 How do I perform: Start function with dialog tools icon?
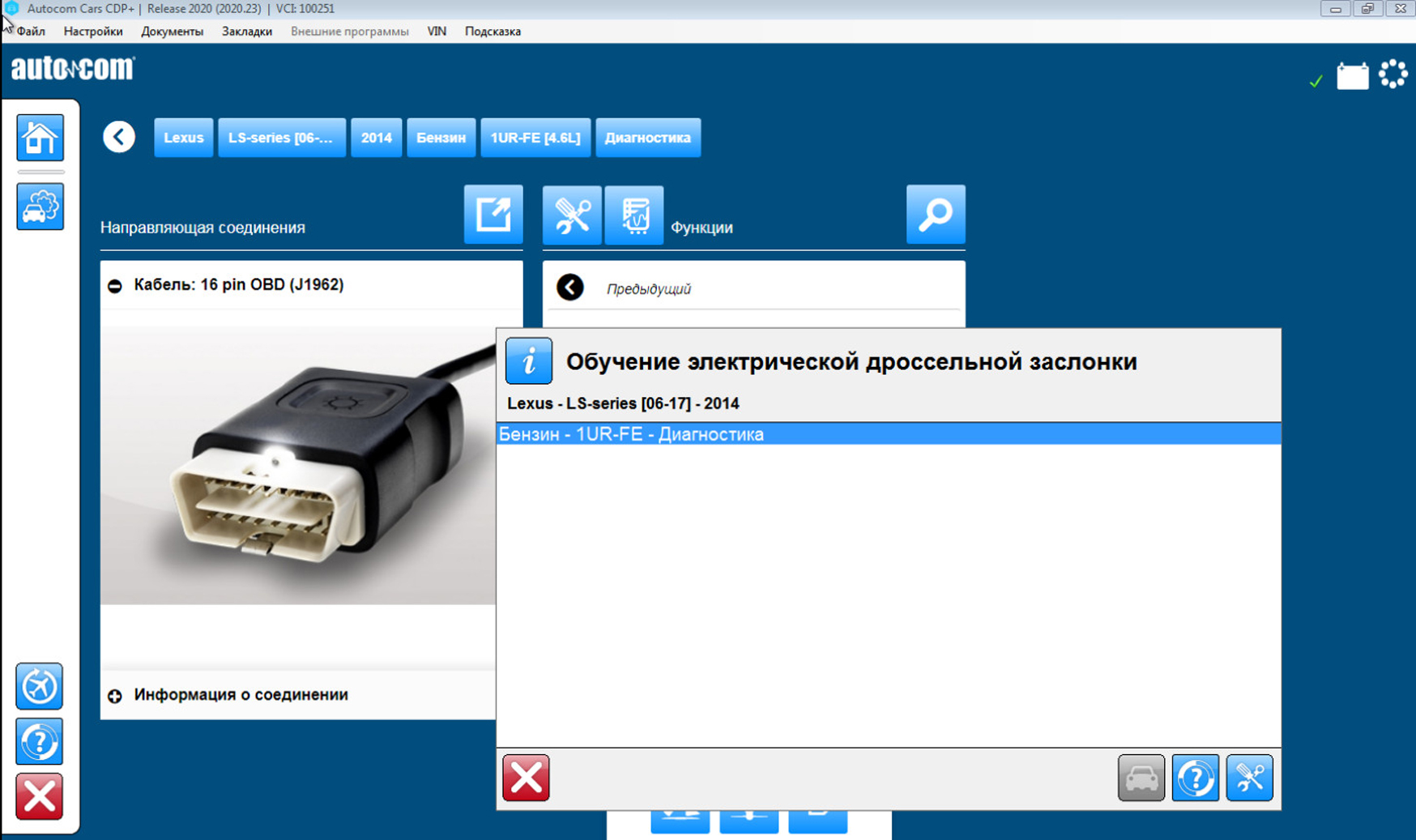pos(1249,778)
